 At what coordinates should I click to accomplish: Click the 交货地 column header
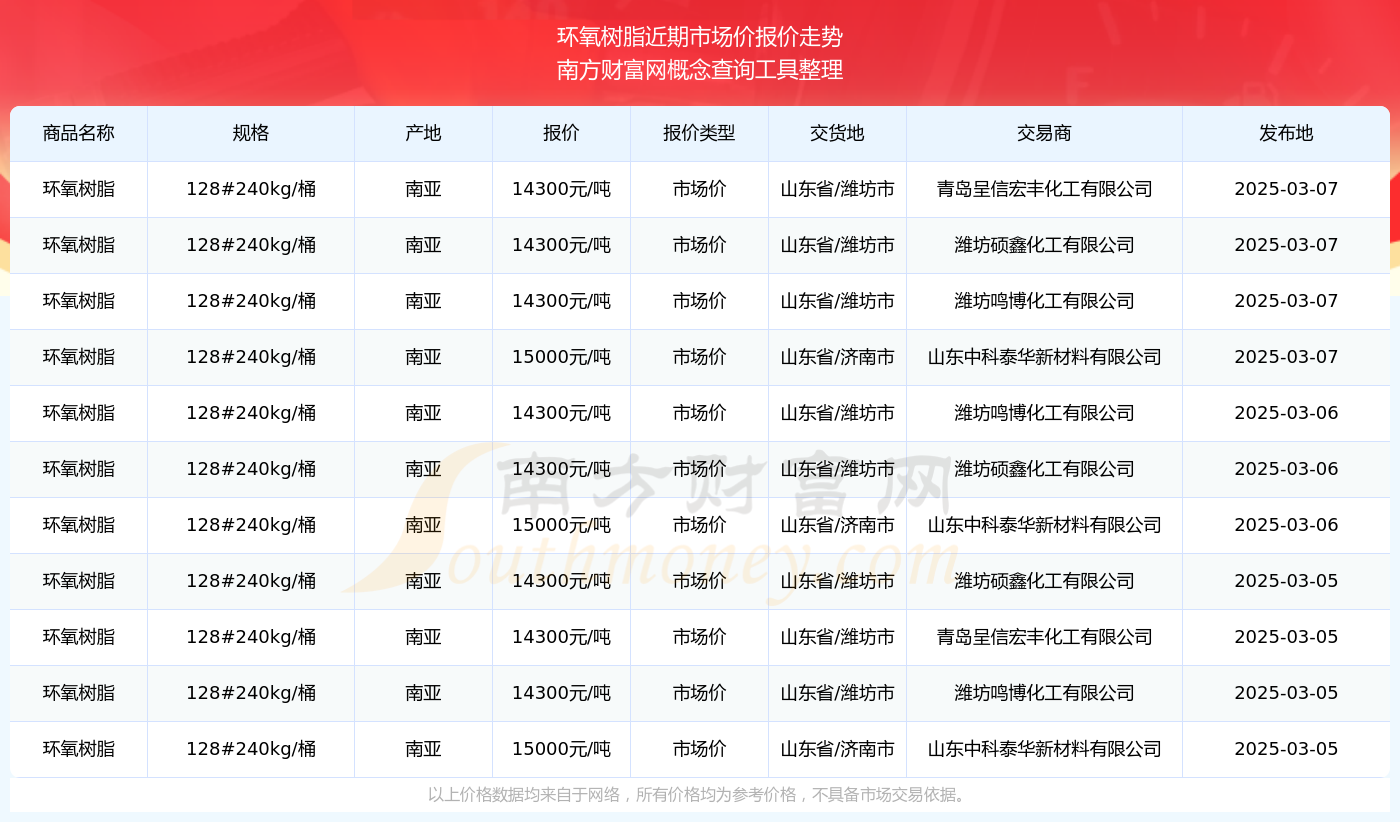(837, 133)
